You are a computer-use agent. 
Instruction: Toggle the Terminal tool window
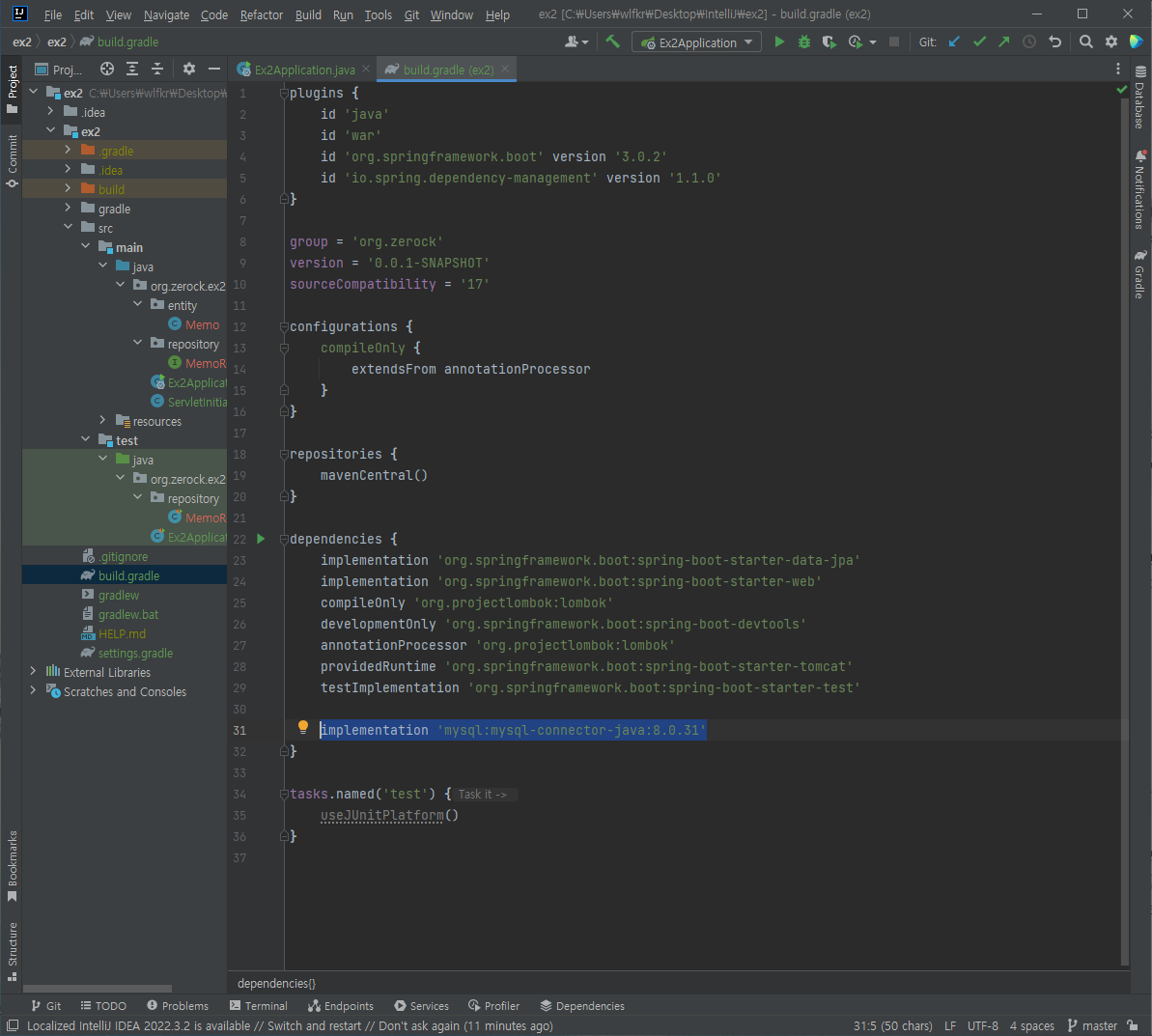[259, 1006]
